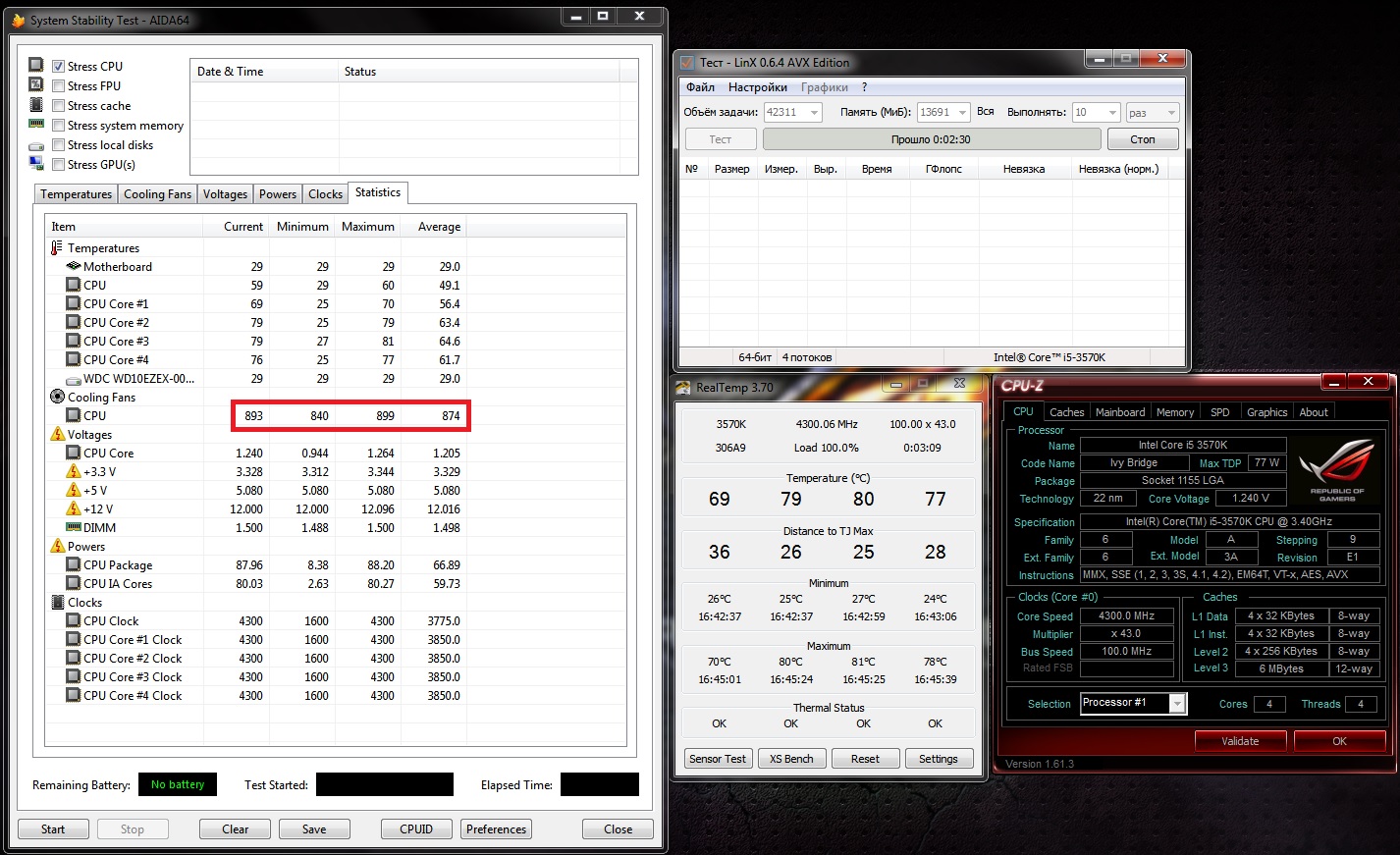The width and height of the screenshot is (1400, 855).
Task: Click the disk drive icon beside Stress local disks
Action: pyautogui.click(x=36, y=145)
